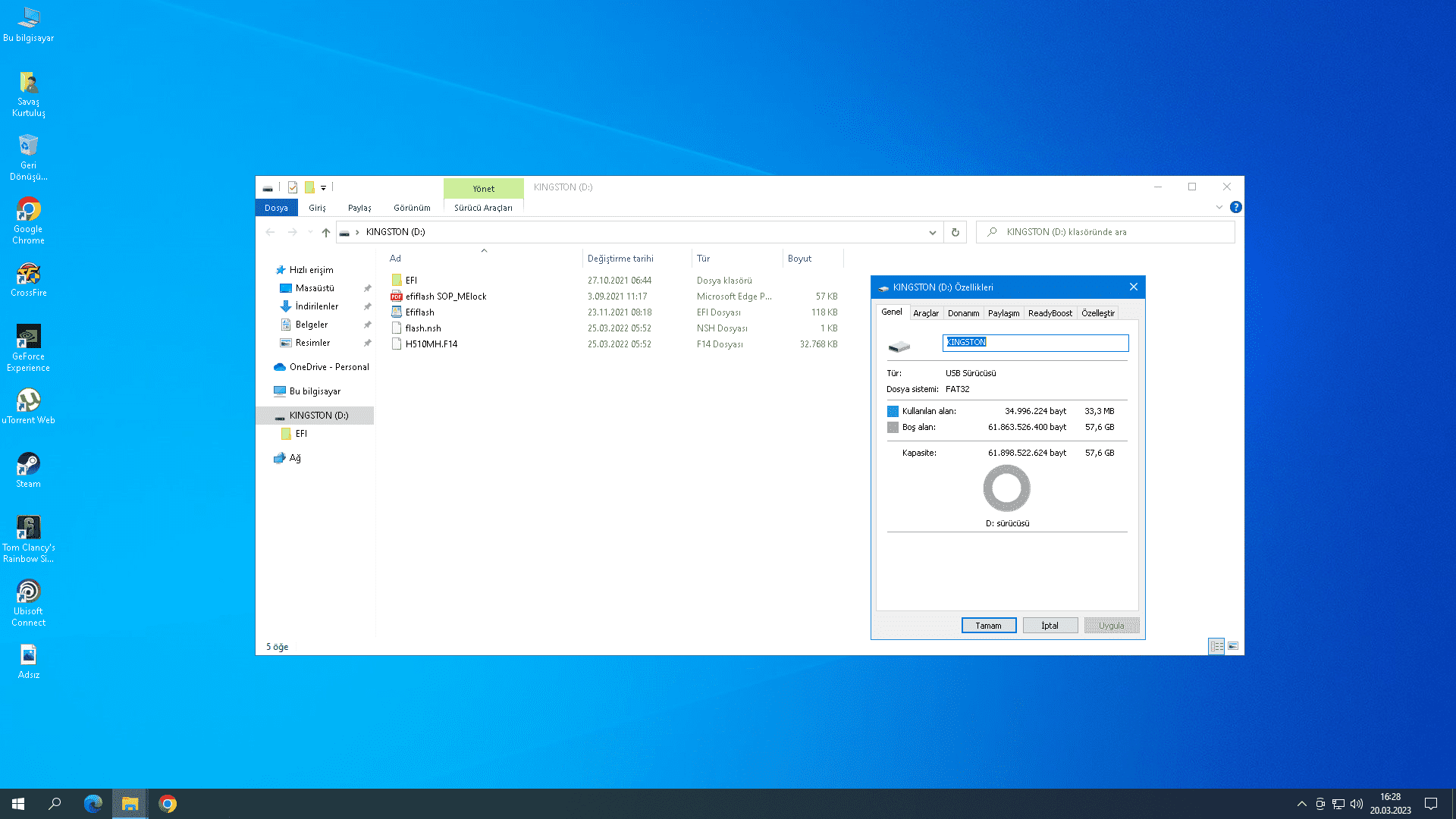Expand the address bar history dropdown
Viewport: 1456px width, 819px height.
[x=932, y=232]
